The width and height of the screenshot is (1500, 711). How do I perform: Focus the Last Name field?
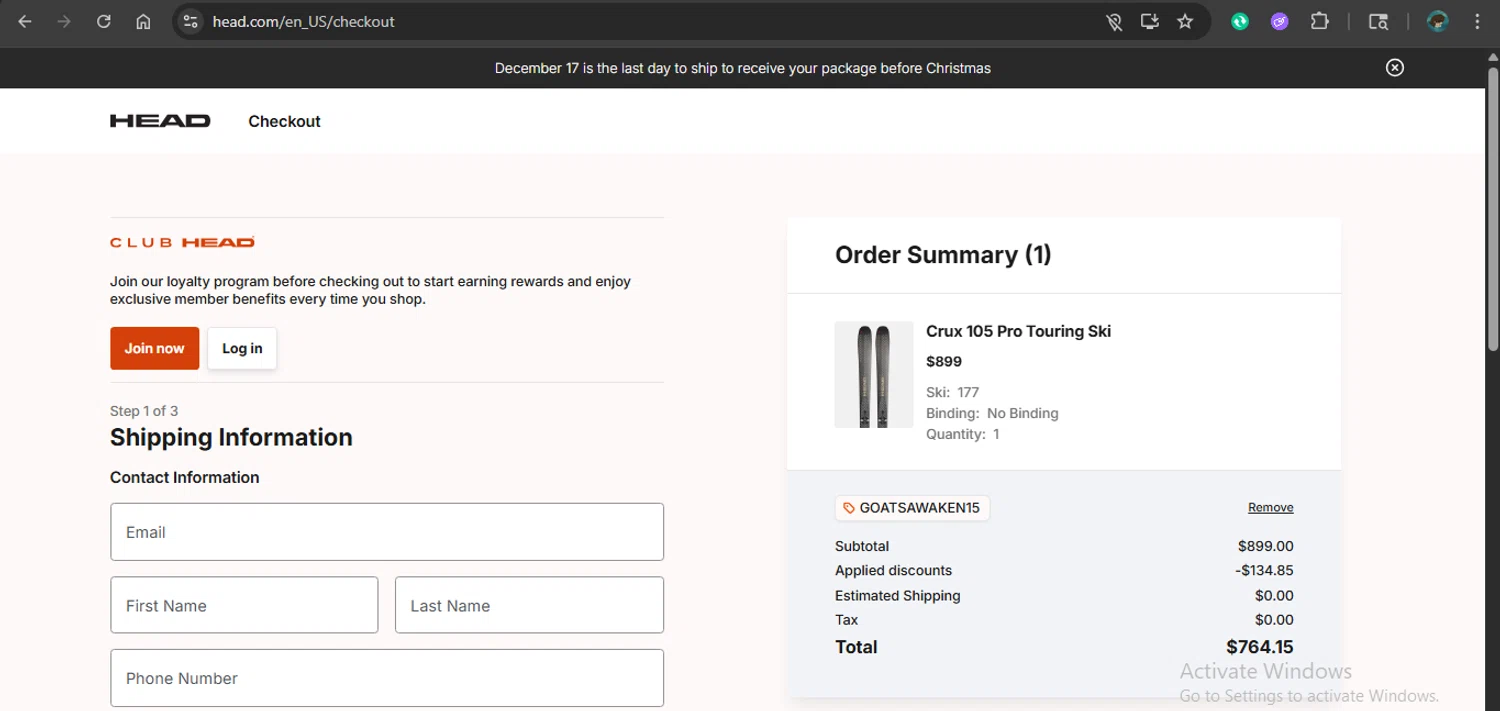point(529,605)
